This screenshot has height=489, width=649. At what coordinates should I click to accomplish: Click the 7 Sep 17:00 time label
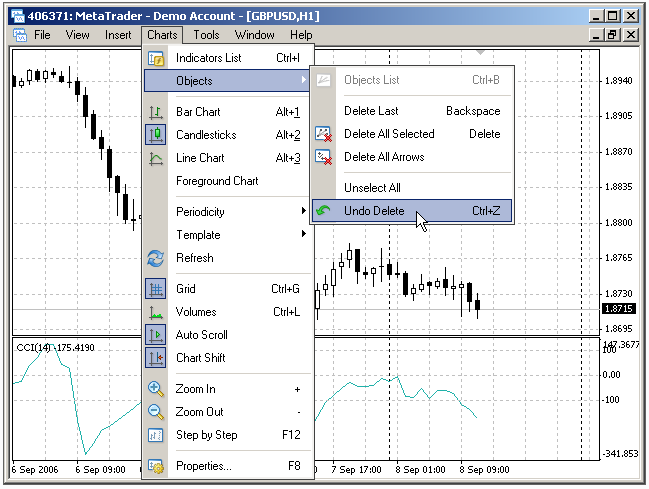356,470
